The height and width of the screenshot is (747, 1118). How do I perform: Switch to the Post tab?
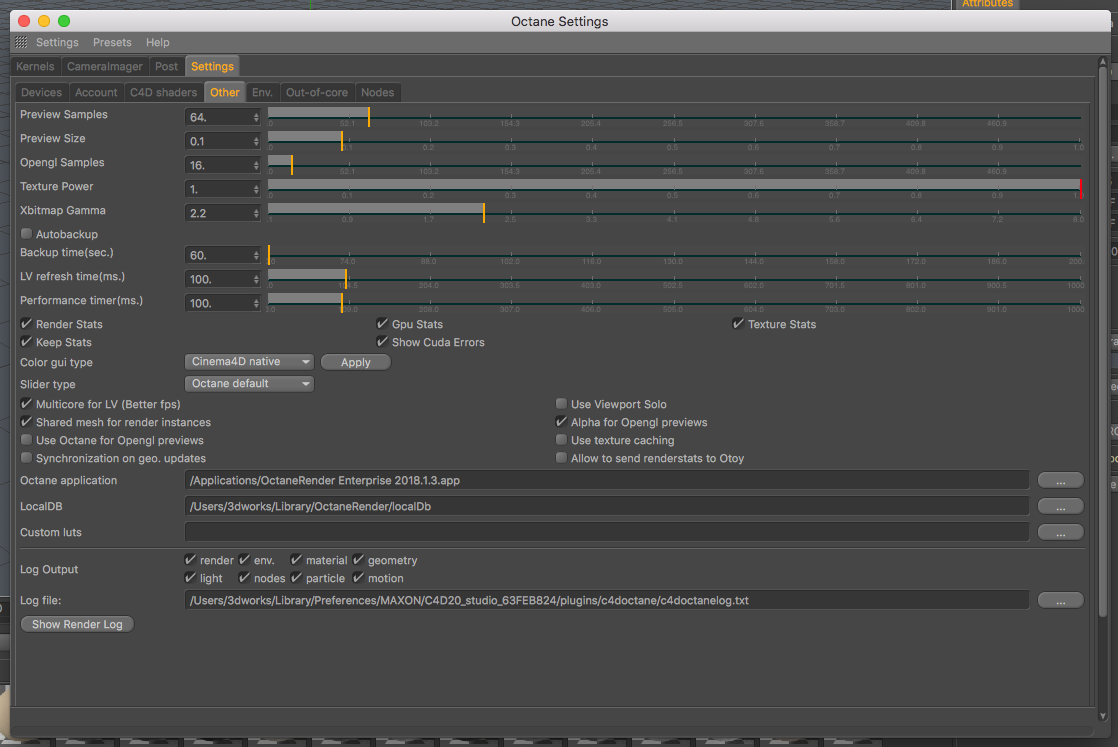(x=166, y=66)
